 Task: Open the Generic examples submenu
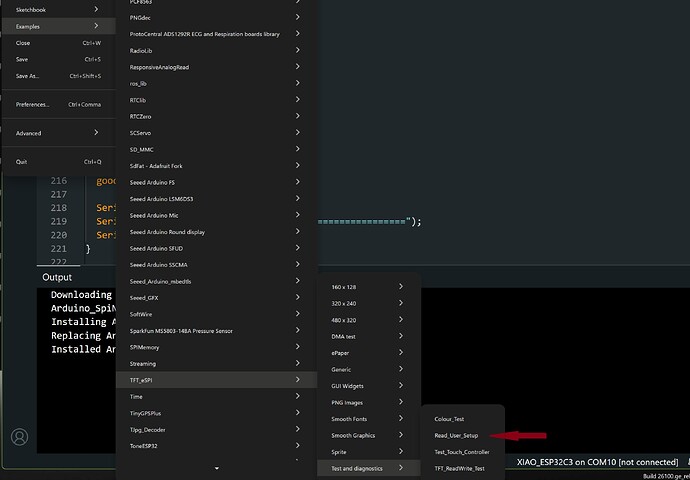tap(369, 370)
